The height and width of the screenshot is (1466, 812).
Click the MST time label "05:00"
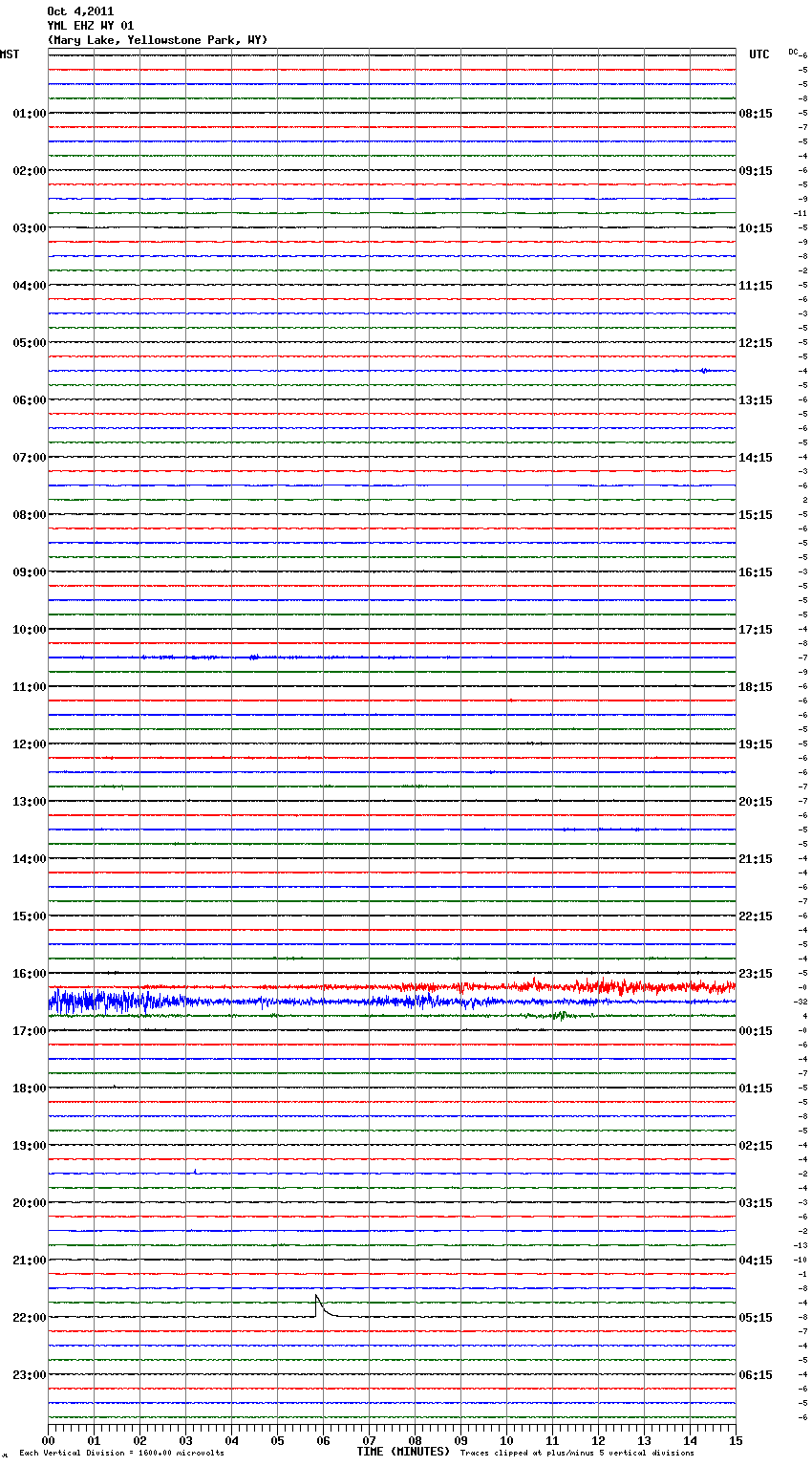click(30, 343)
